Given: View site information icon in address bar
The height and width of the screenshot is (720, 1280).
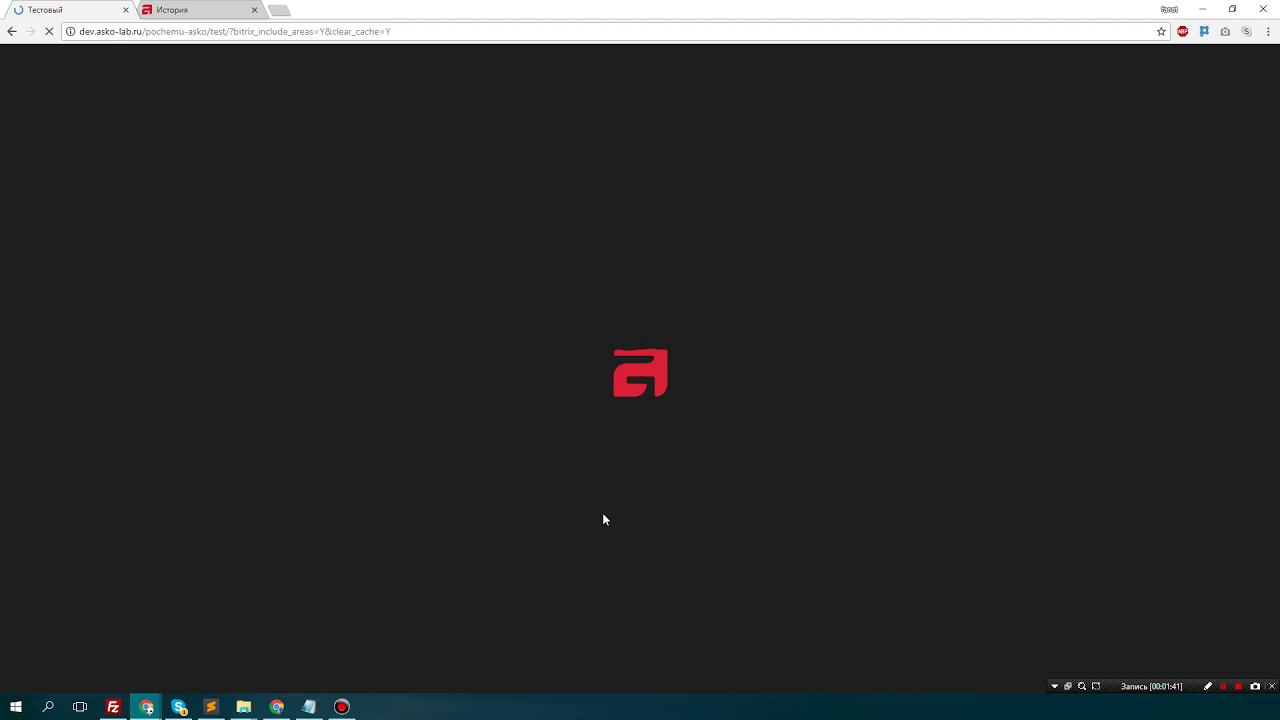Looking at the screenshot, I should (x=70, y=31).
